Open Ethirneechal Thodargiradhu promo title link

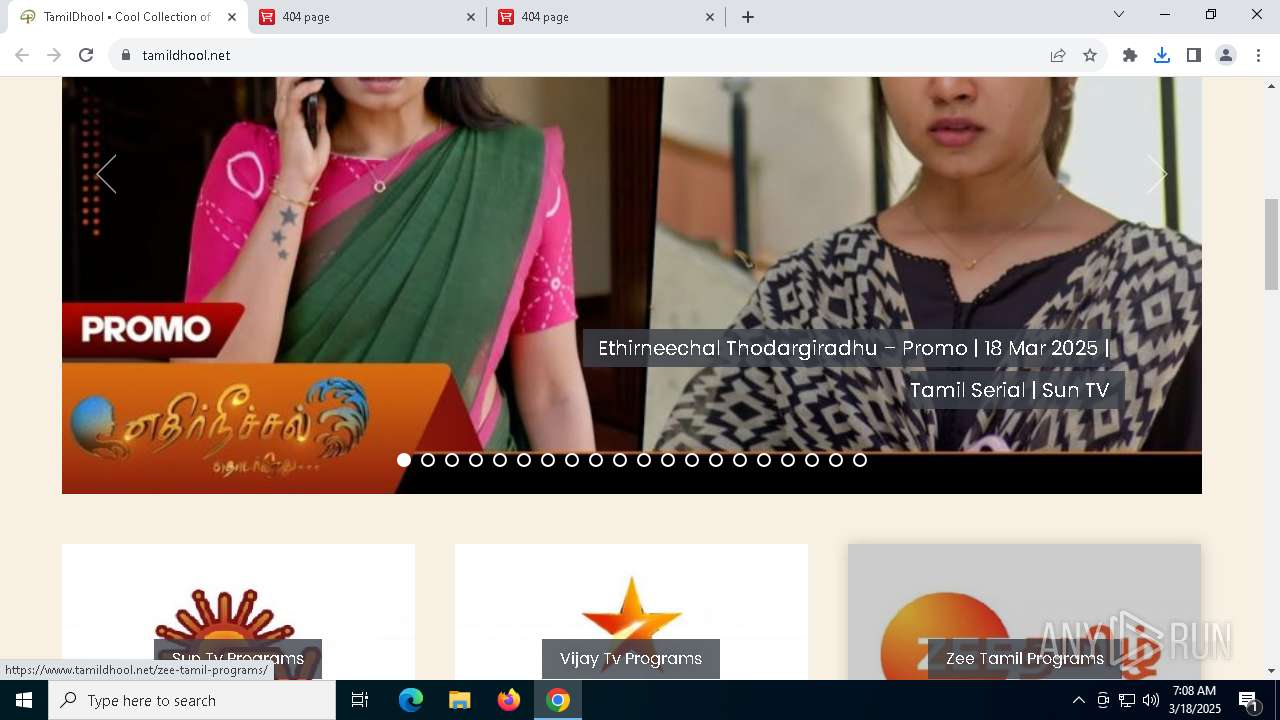854,369
